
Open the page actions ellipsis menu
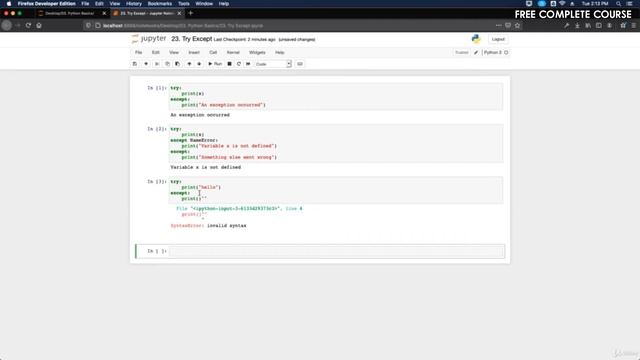[x=498, y=25]
